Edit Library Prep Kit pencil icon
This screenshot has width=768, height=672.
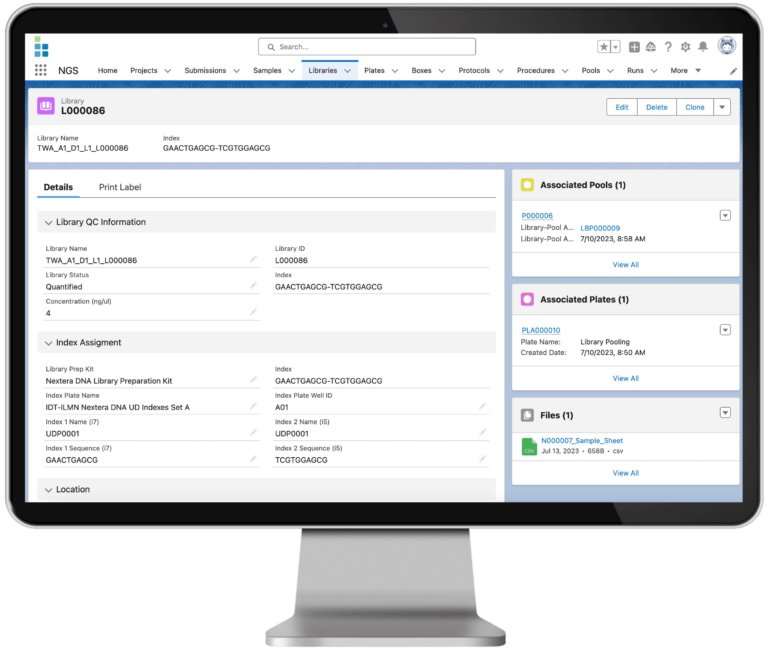click(253, 380)
